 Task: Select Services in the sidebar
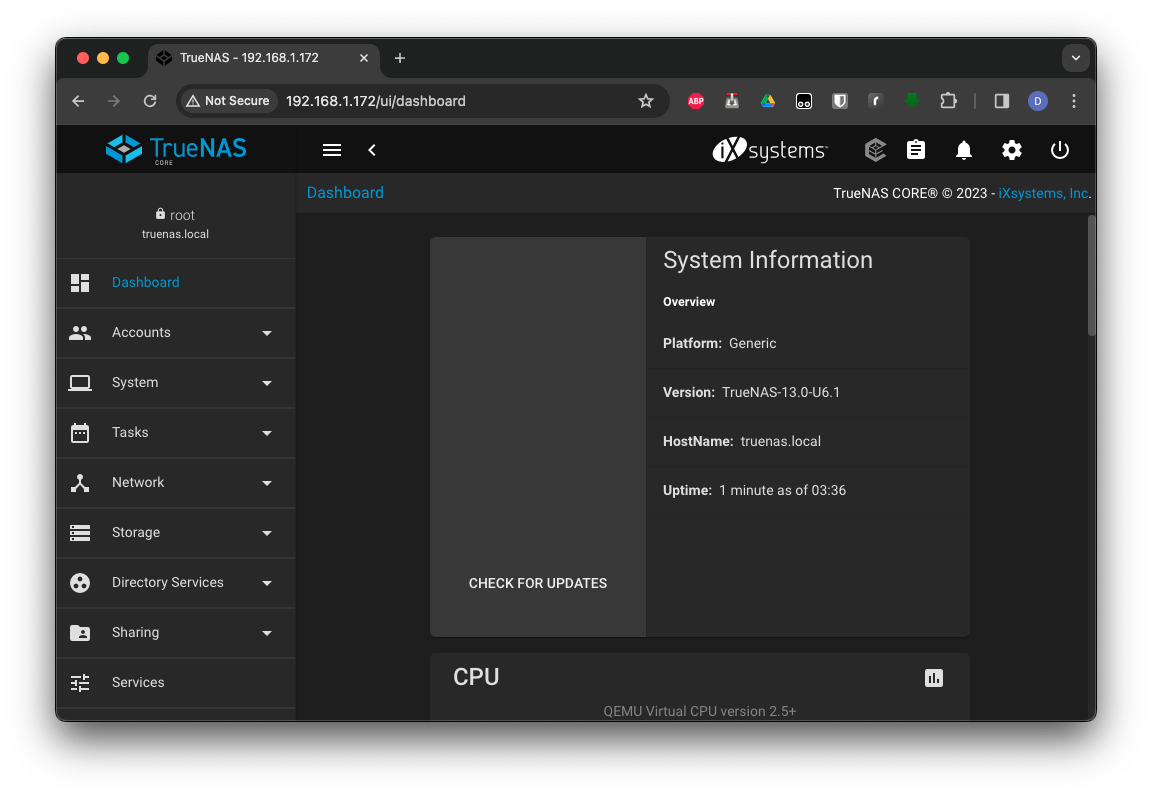click(x=138, y=682)
